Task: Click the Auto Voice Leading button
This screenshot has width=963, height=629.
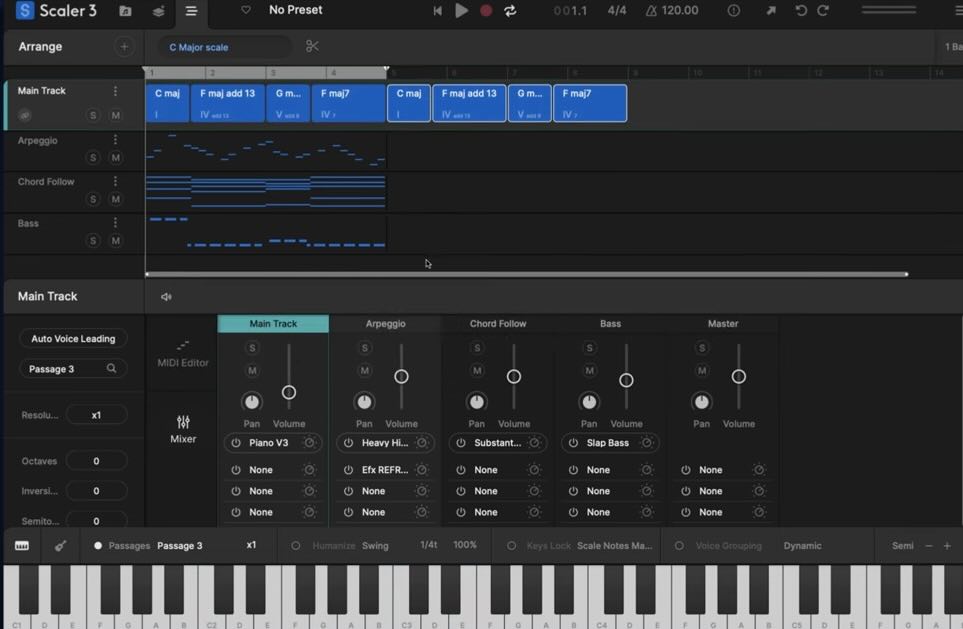Action: coord(73,339)
